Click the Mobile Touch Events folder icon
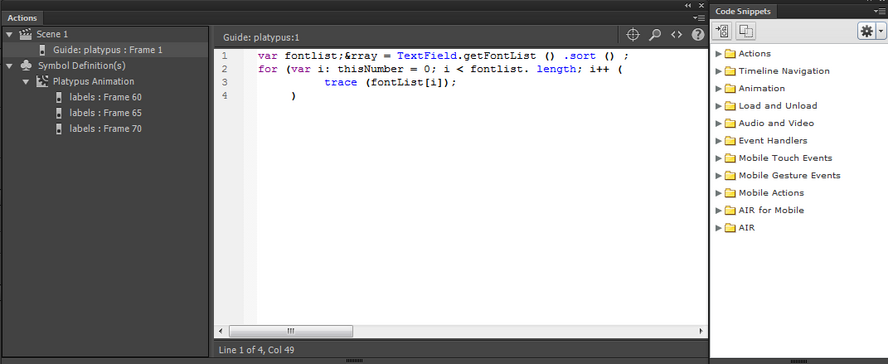The image size is (888, 364). pos(730,159)
